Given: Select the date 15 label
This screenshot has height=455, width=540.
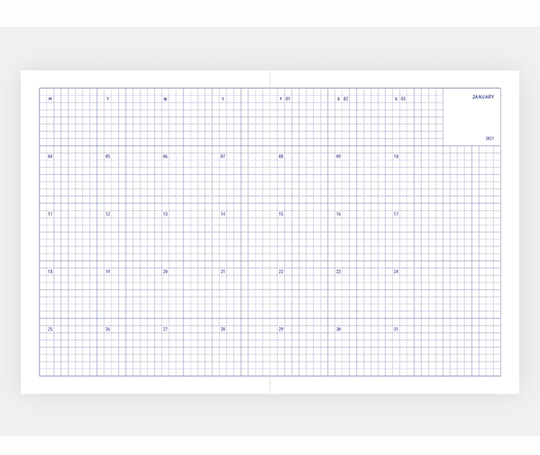Looking at the screenshot, I should [281, 214].
